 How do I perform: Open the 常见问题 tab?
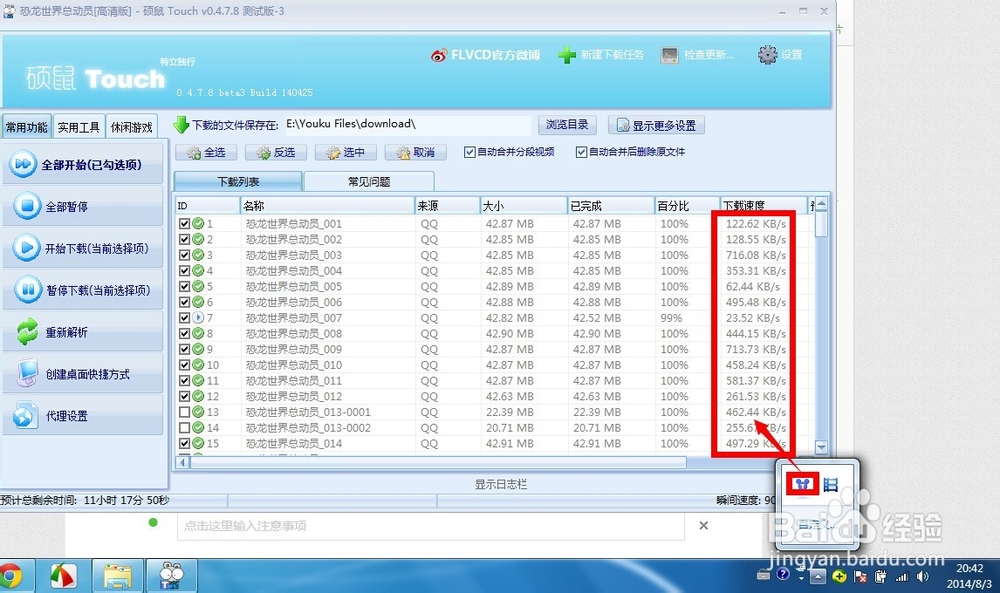(369, 182)
